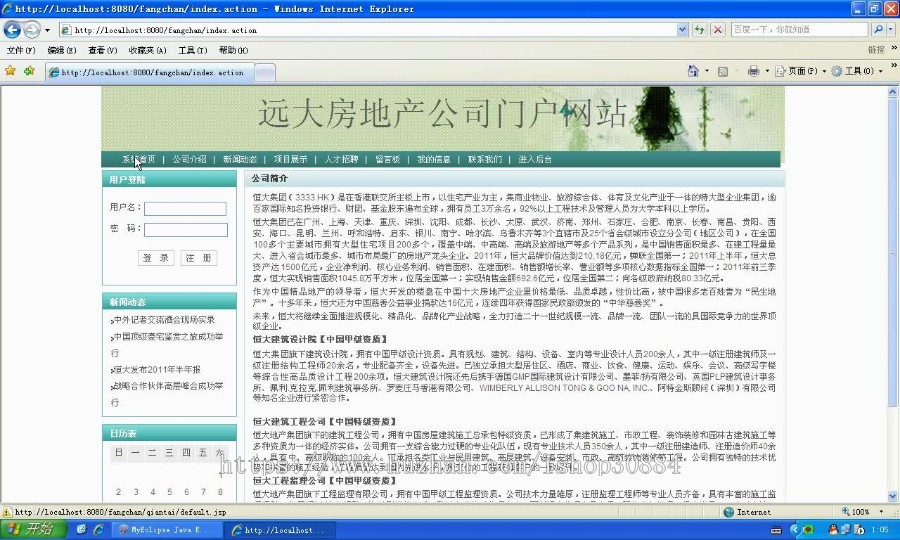
Task: Click the 用户名 input field
Action: [185, 209]
